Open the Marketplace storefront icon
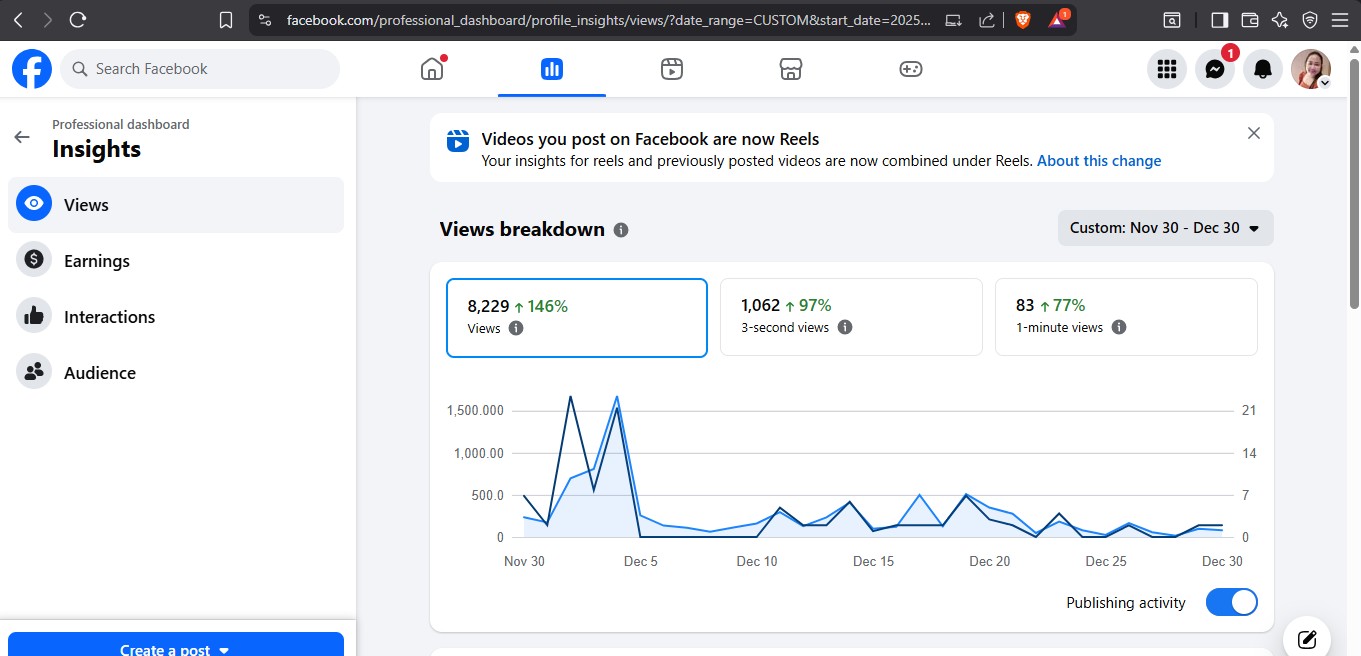 coord(791,69)
